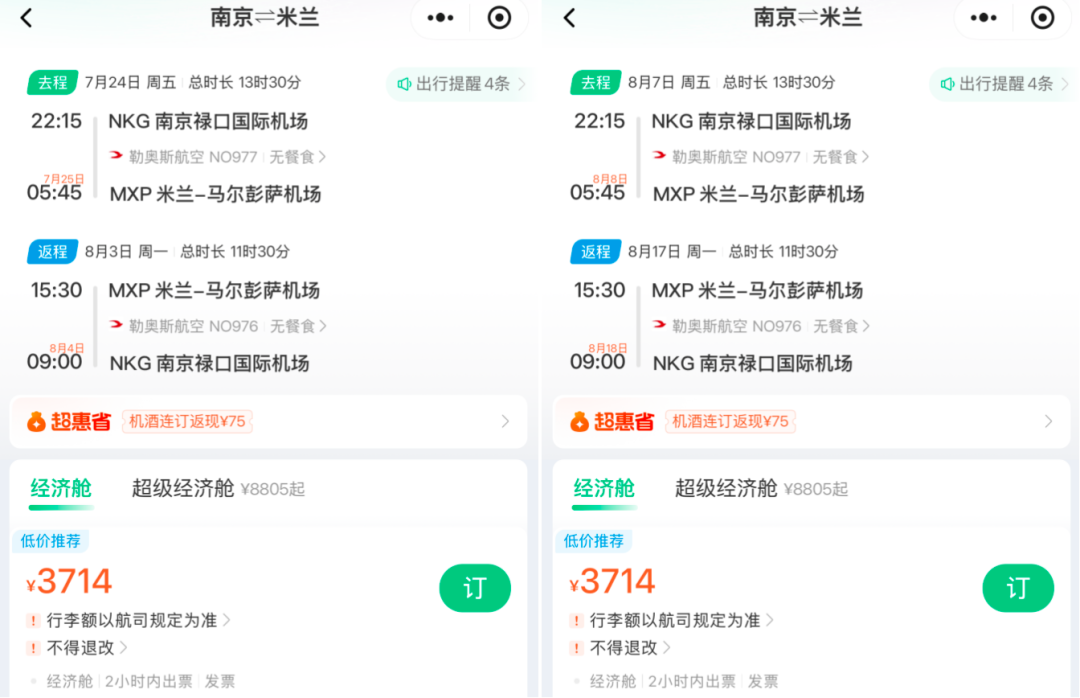The height and width of the screenshot is (698, 1080).
Task: Click the back arrow on the right screen
Action: pyautogui.click(x=569, y=18)
